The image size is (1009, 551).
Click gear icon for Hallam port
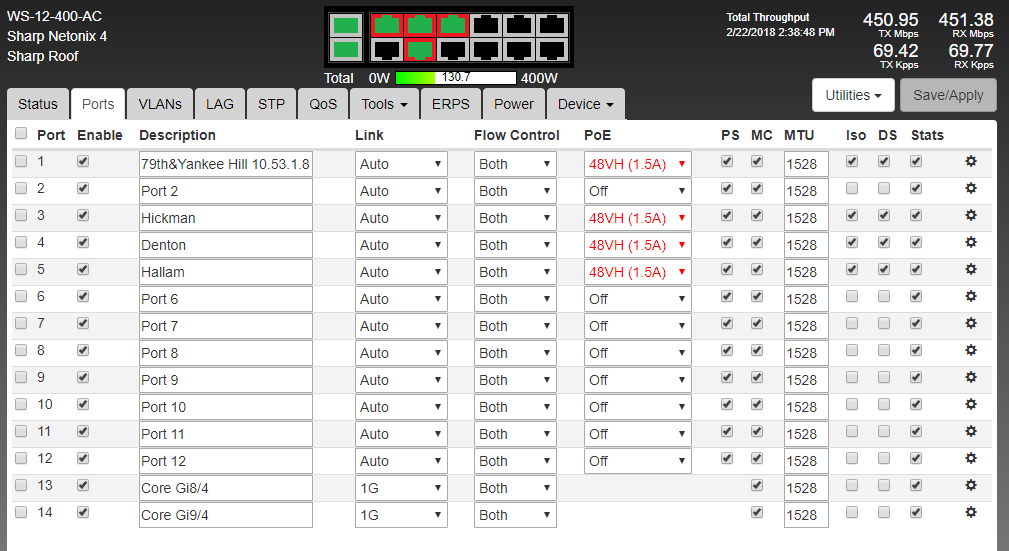(x=970, y=269)
